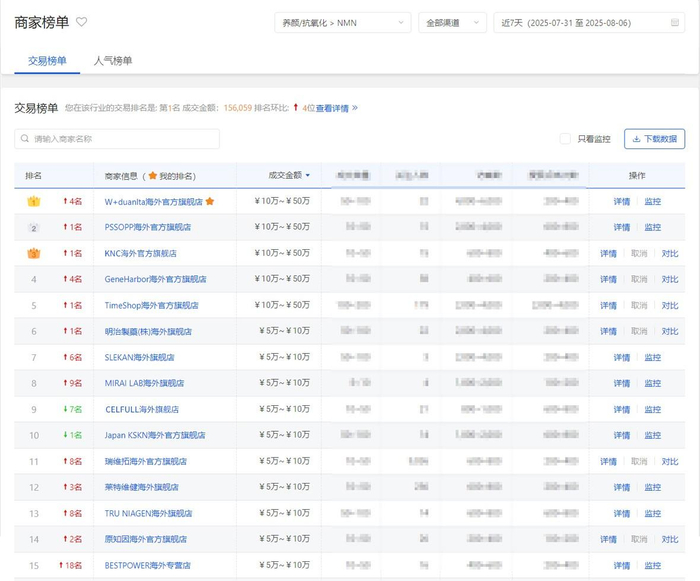Click 监控 for PSSOPP store row
Screen dimensions: 700x581
click(x=653, y=228)
